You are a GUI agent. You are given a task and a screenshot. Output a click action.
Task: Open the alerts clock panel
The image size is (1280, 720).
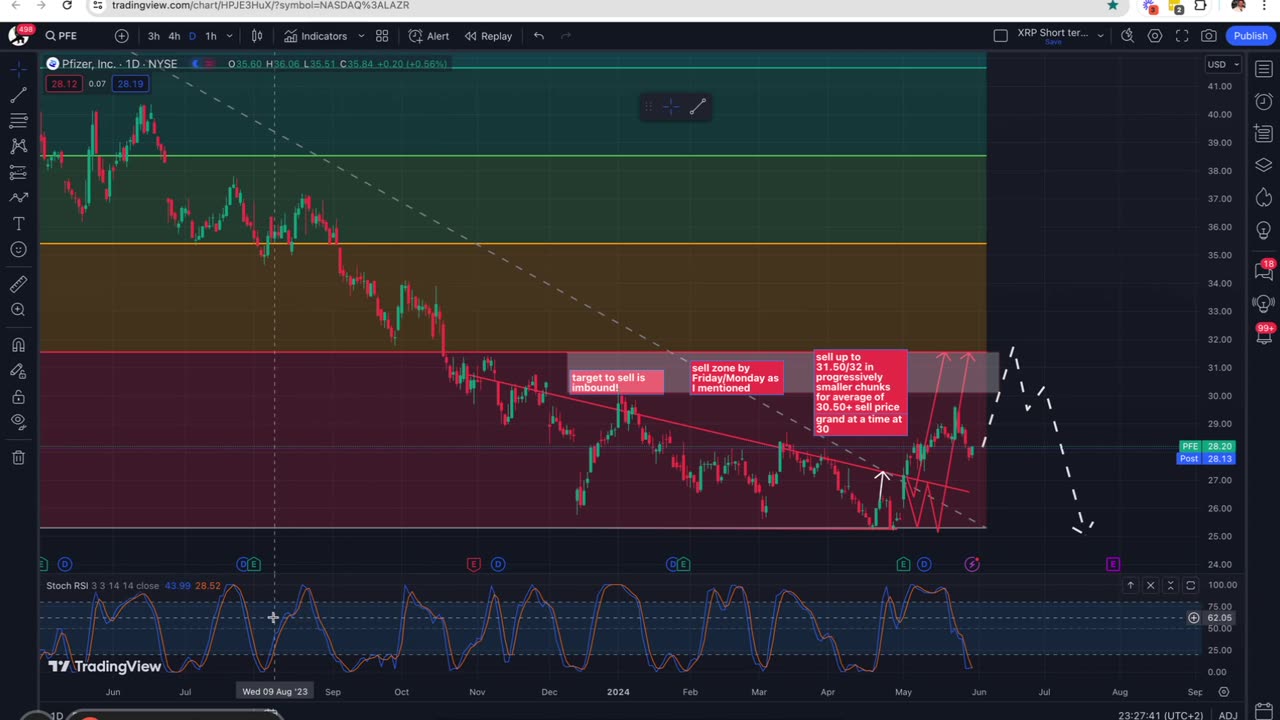click(x=1264, y=101)
